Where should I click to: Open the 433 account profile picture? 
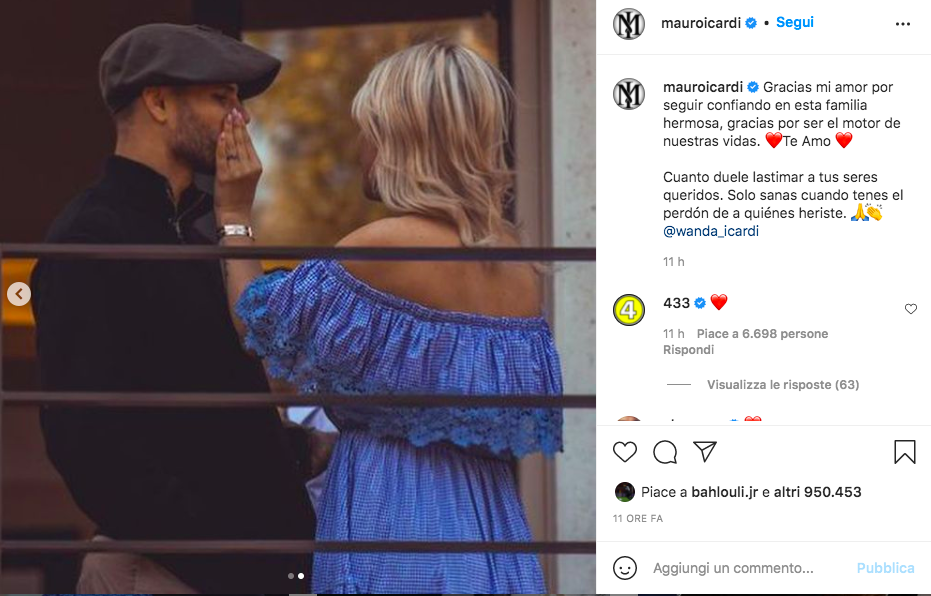click(629, 310)
